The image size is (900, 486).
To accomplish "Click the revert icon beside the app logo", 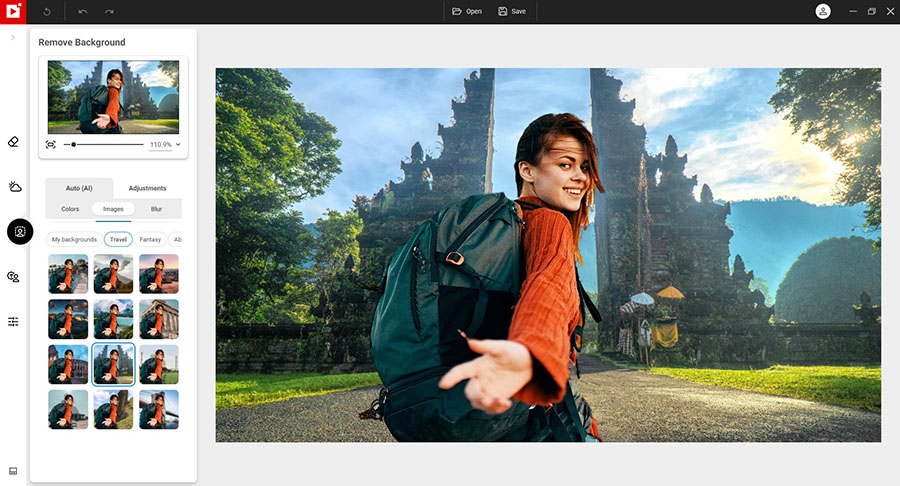I will point(47,11).
